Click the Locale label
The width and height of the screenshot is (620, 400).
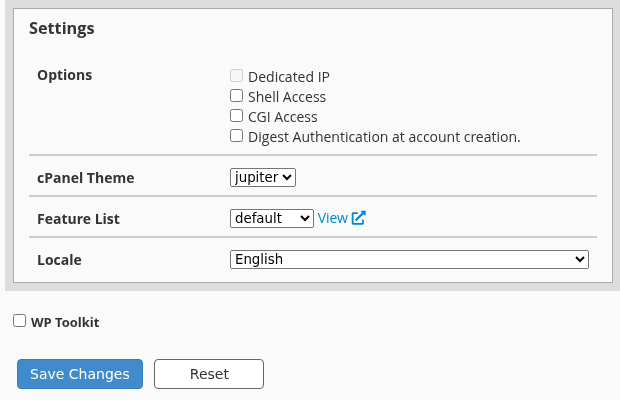point(59,260)
